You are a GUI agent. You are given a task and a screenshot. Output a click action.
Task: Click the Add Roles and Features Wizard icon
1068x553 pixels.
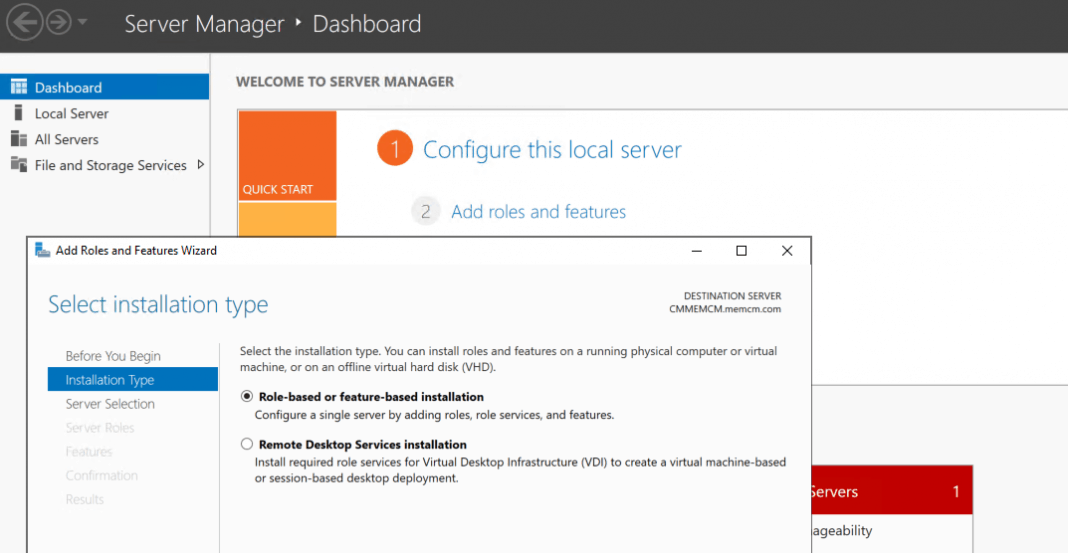pyautogui.click(x=42, y=250)
